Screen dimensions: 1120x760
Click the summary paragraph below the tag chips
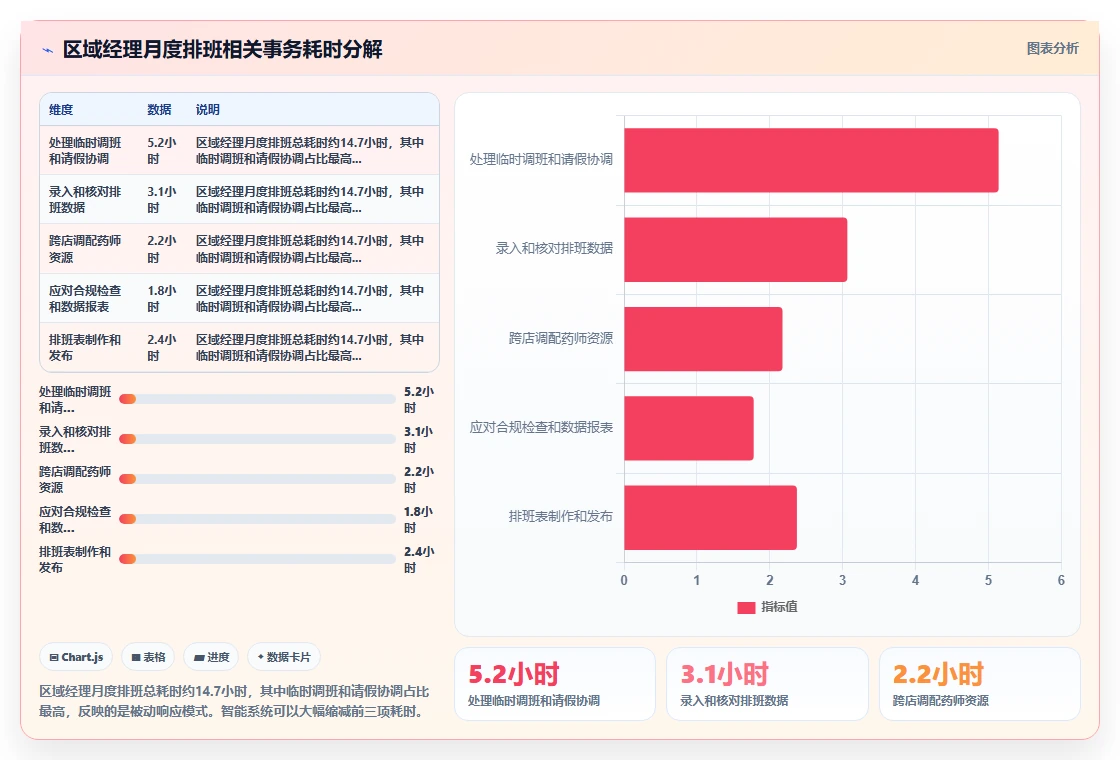tap(235, 701)
